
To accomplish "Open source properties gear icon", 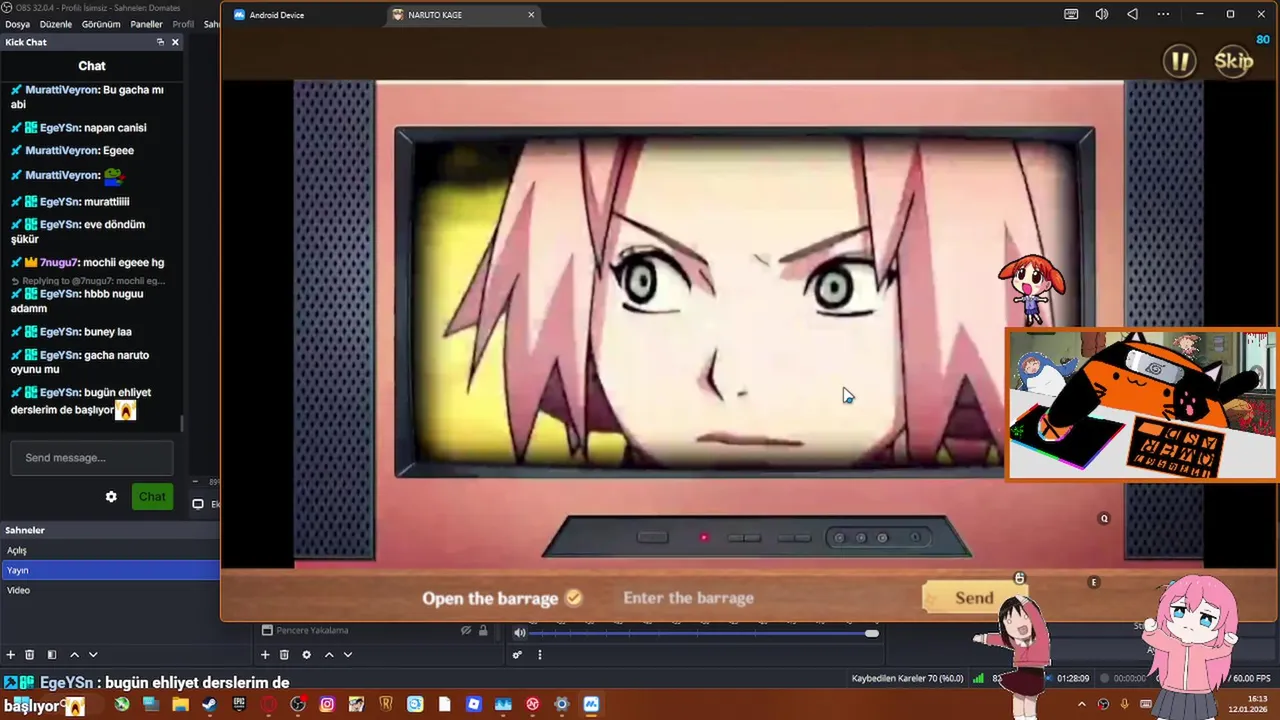I will point(306,655).
